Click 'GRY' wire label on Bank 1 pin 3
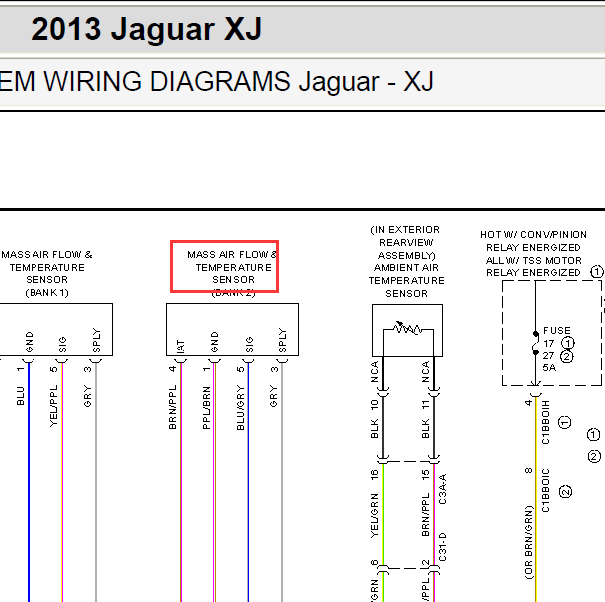The height and width of the screenshot is (602, 605). click(x=88, y=396)
